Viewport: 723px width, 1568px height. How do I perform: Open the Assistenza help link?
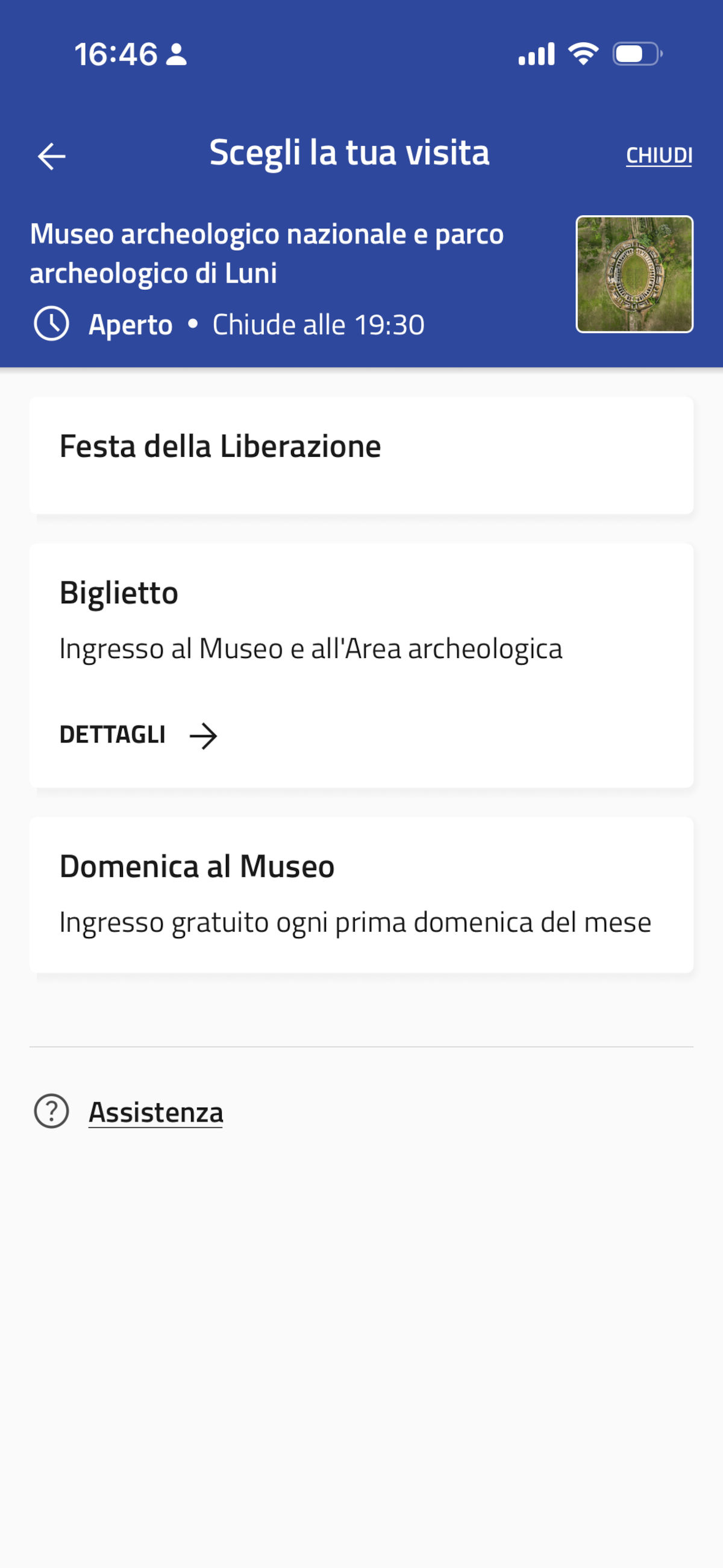tap(156, 1112)
